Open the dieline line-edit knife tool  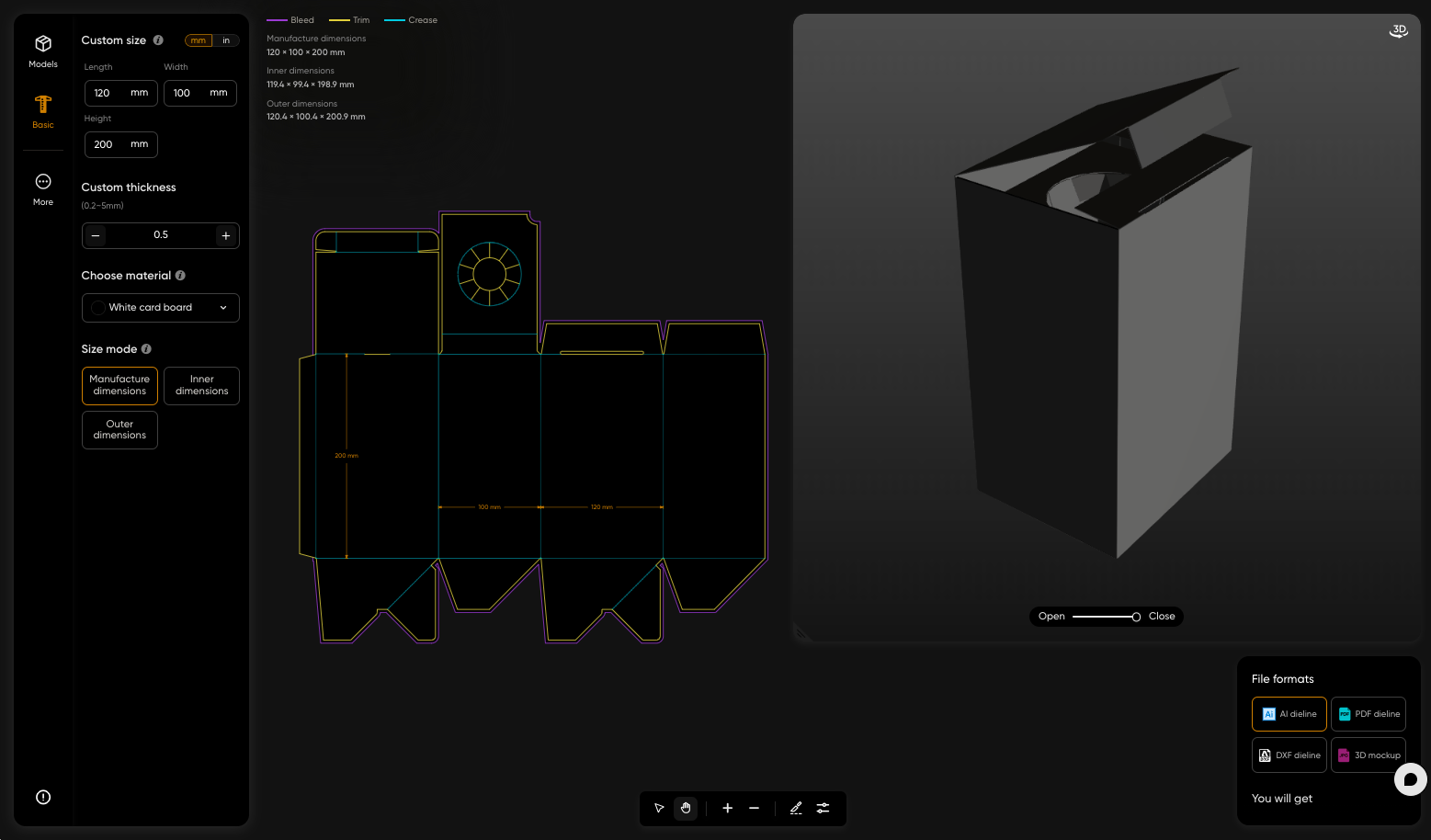coord(796,809)
